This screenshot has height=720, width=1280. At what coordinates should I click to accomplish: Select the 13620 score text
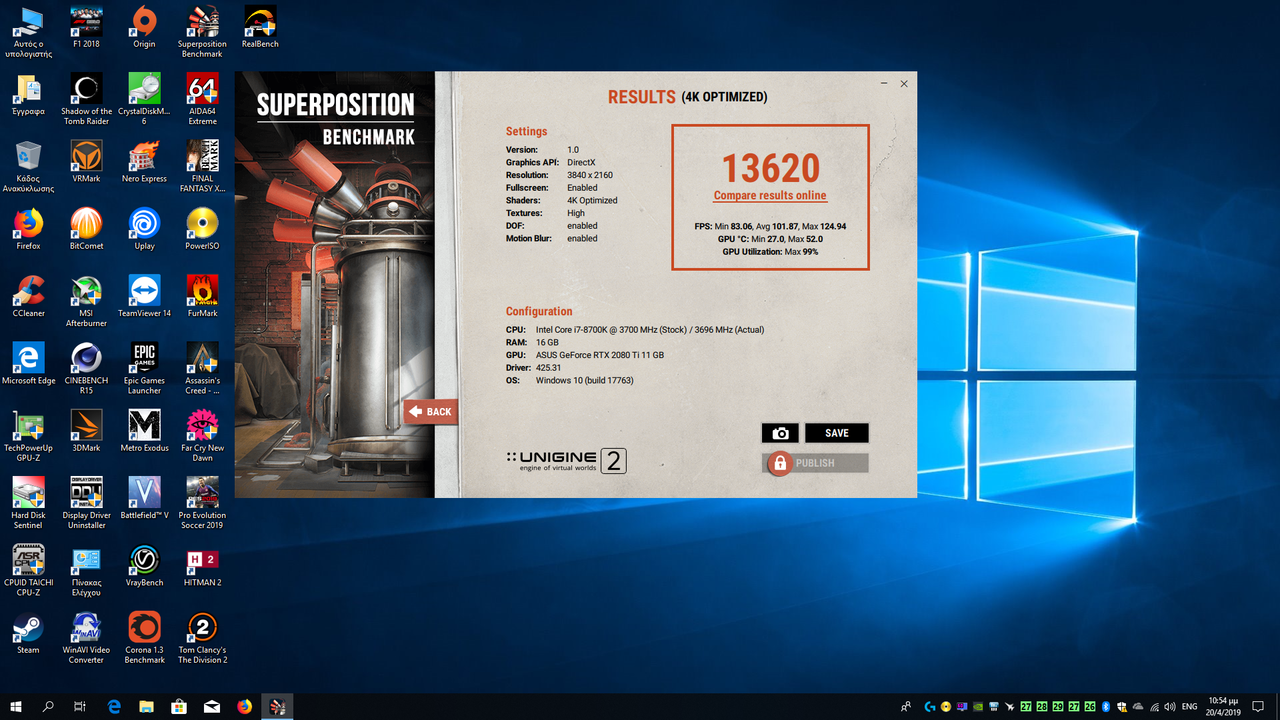point(770,167)
